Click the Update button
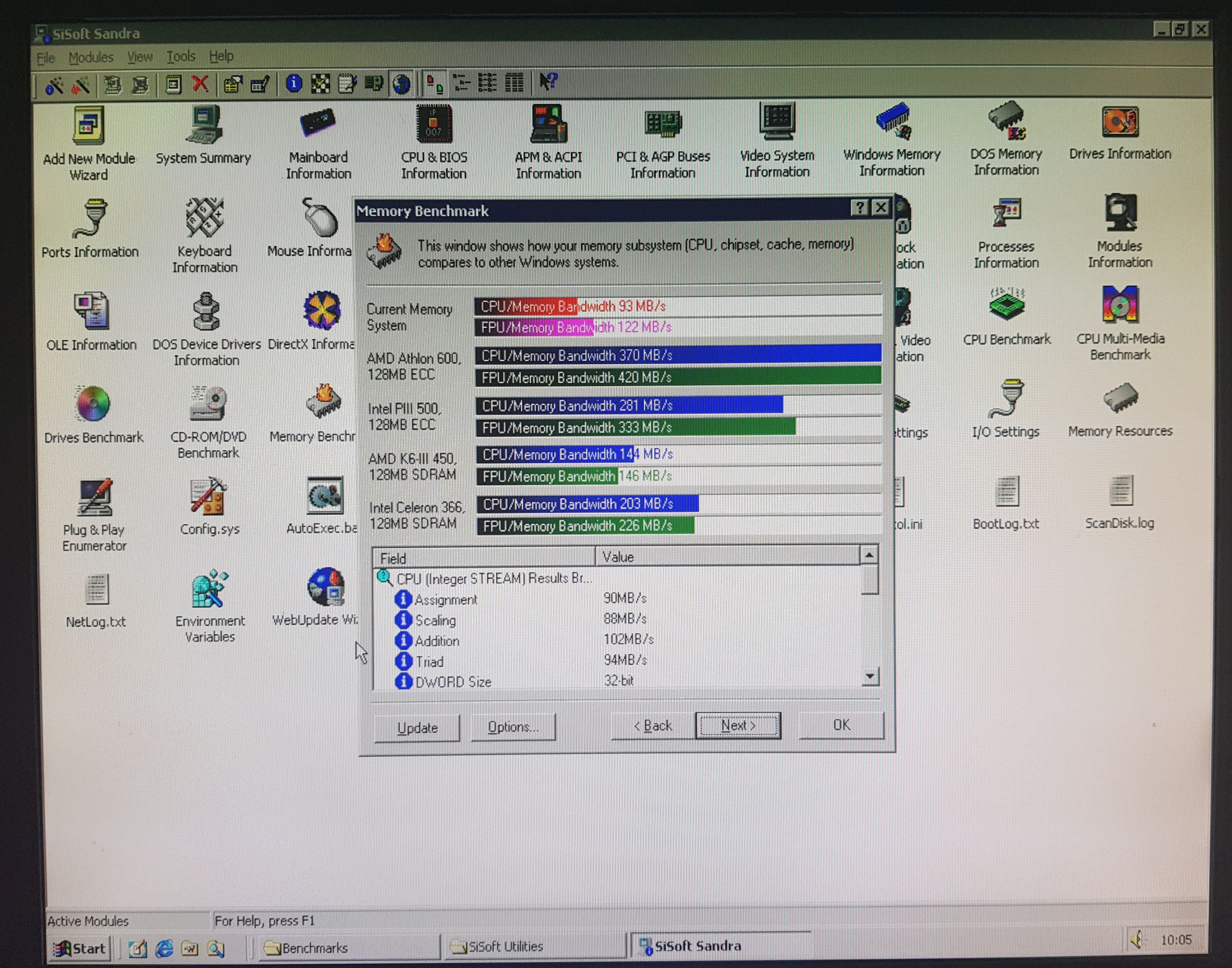This screenshot has height=968, width=1232. point(417,728)
